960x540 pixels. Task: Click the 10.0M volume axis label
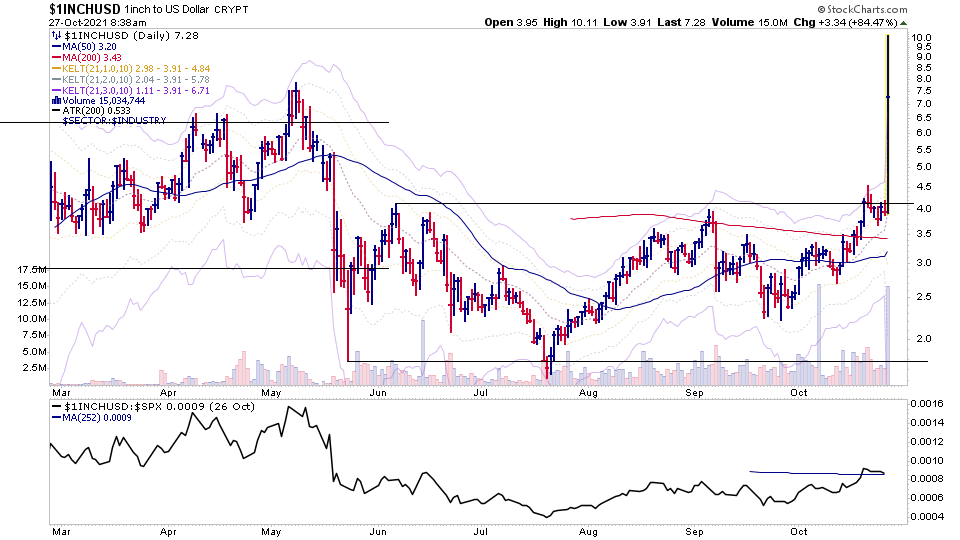[32, 319]
